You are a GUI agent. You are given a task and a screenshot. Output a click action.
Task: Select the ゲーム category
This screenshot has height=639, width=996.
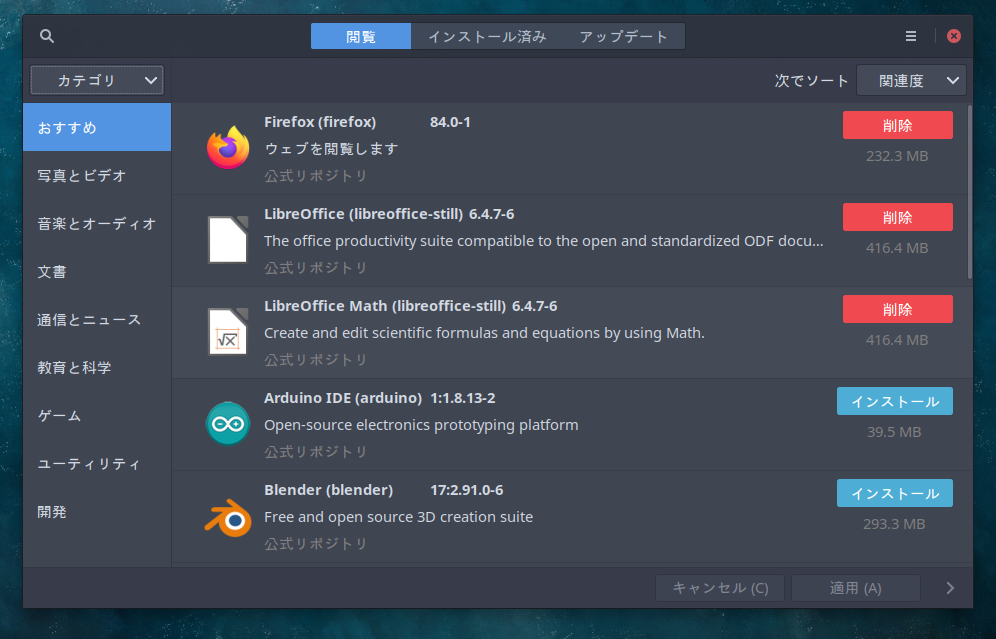tap(97, 415)
